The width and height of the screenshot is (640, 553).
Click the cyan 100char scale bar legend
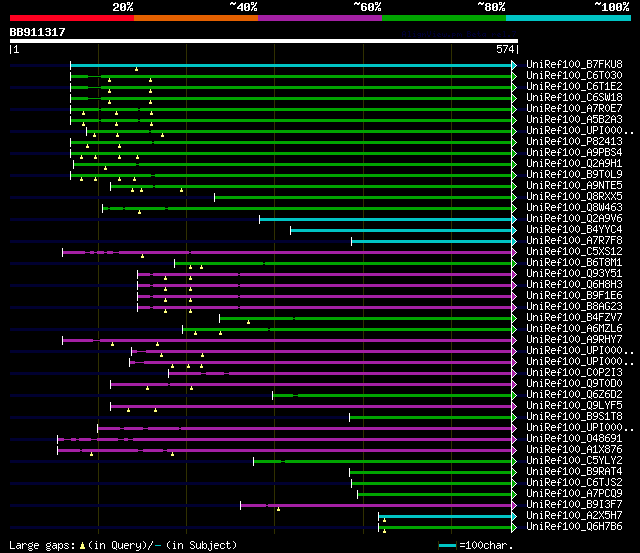[x=447, y=546]
